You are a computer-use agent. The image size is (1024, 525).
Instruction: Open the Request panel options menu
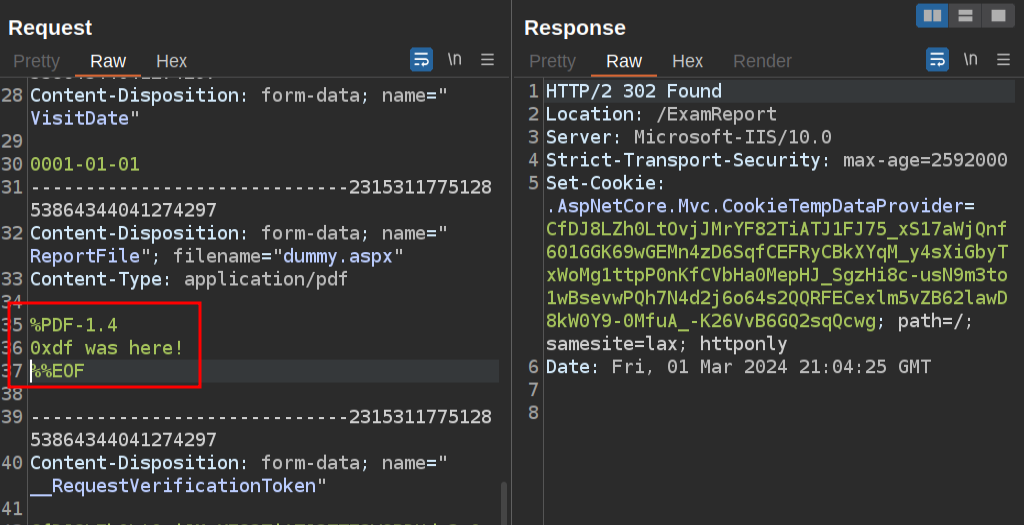[x=488, y=59]
